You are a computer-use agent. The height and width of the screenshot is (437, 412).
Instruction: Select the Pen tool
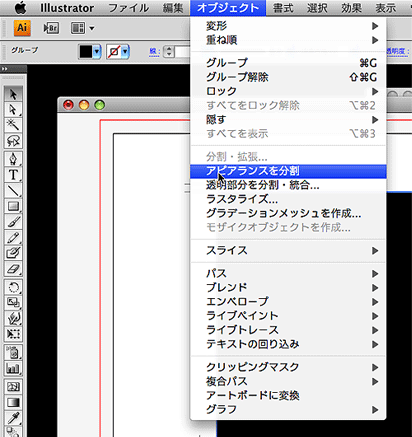tap(13, 159)
